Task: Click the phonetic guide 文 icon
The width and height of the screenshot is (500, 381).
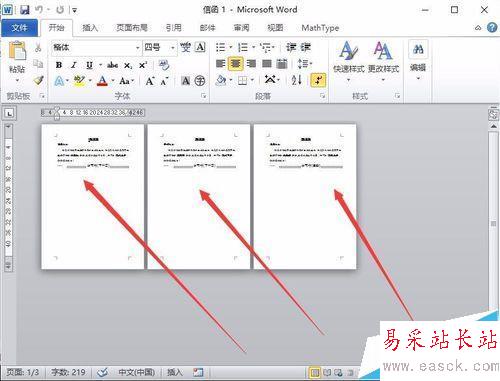Action: [185, 47]
